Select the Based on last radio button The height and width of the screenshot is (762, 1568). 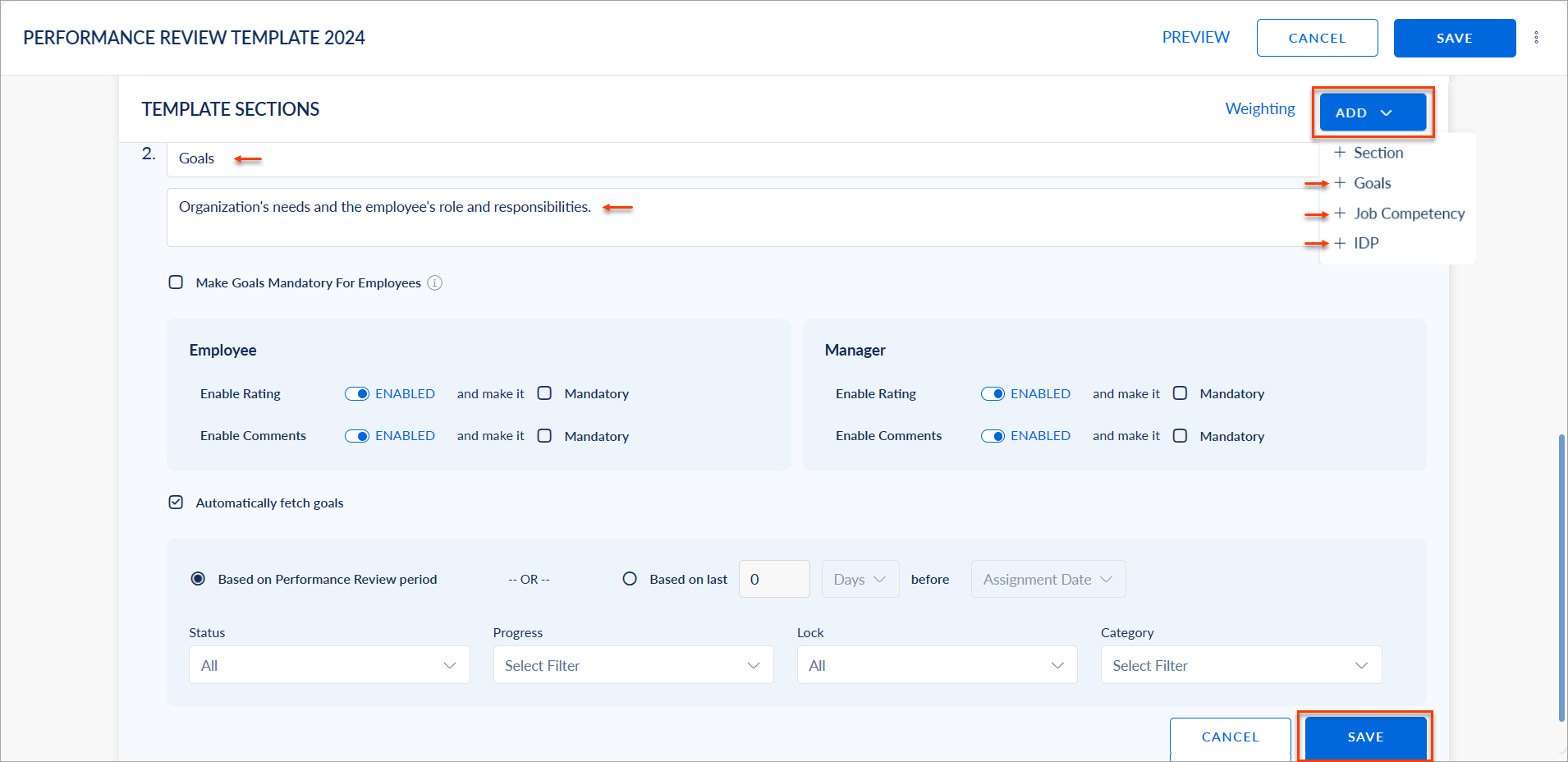point(630,578)
